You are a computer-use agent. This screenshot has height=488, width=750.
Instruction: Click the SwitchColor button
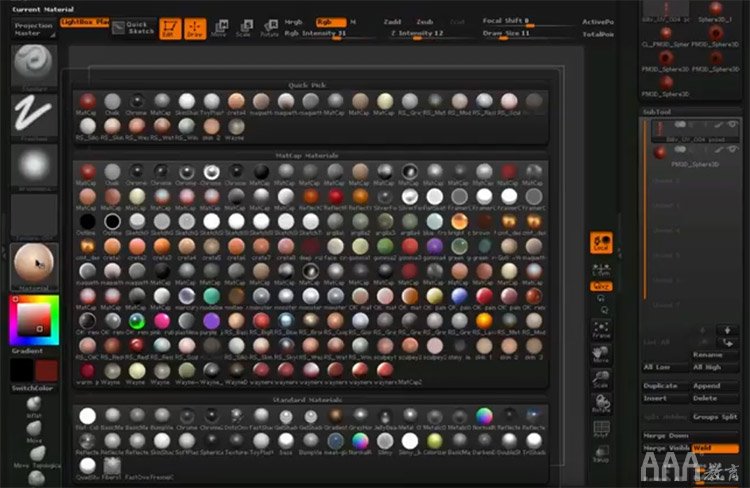[33, 388]
